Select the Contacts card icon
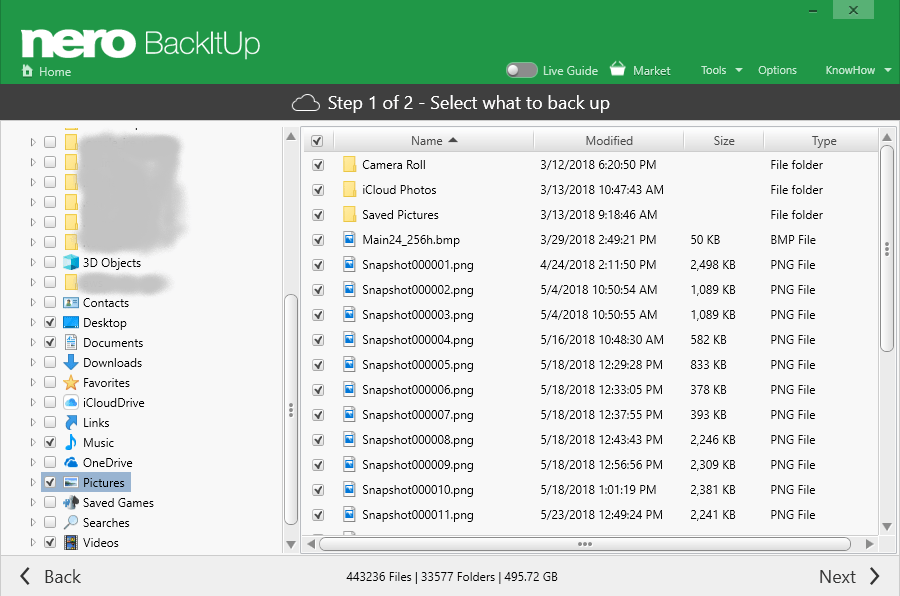Viewport: 900px width, 596px height. pos(71,303)
